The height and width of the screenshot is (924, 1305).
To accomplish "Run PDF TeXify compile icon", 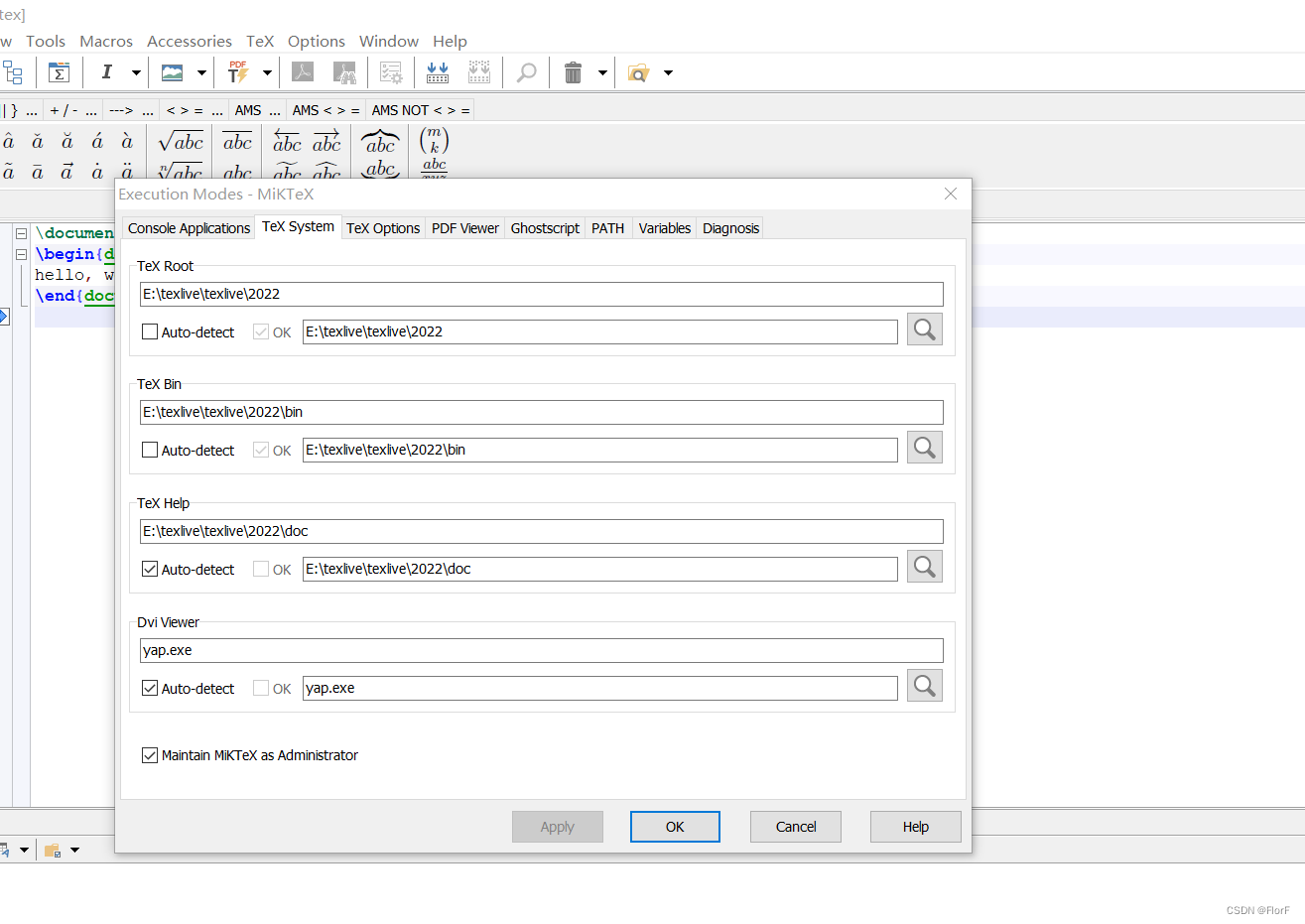I will pyautogui.click(x=238, y=72).
